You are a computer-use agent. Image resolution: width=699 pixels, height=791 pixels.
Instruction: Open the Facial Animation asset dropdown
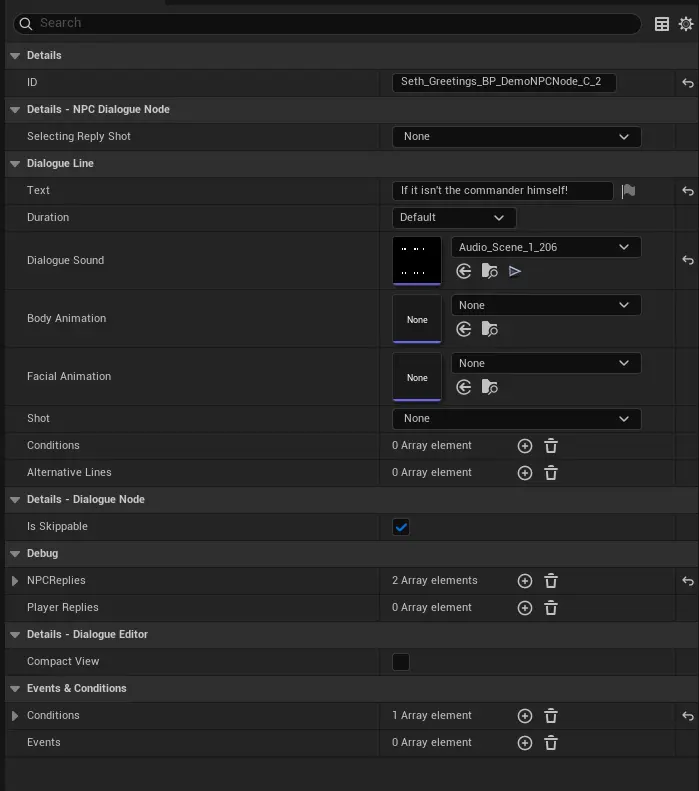pyautogui.click(x=546, y=363)
